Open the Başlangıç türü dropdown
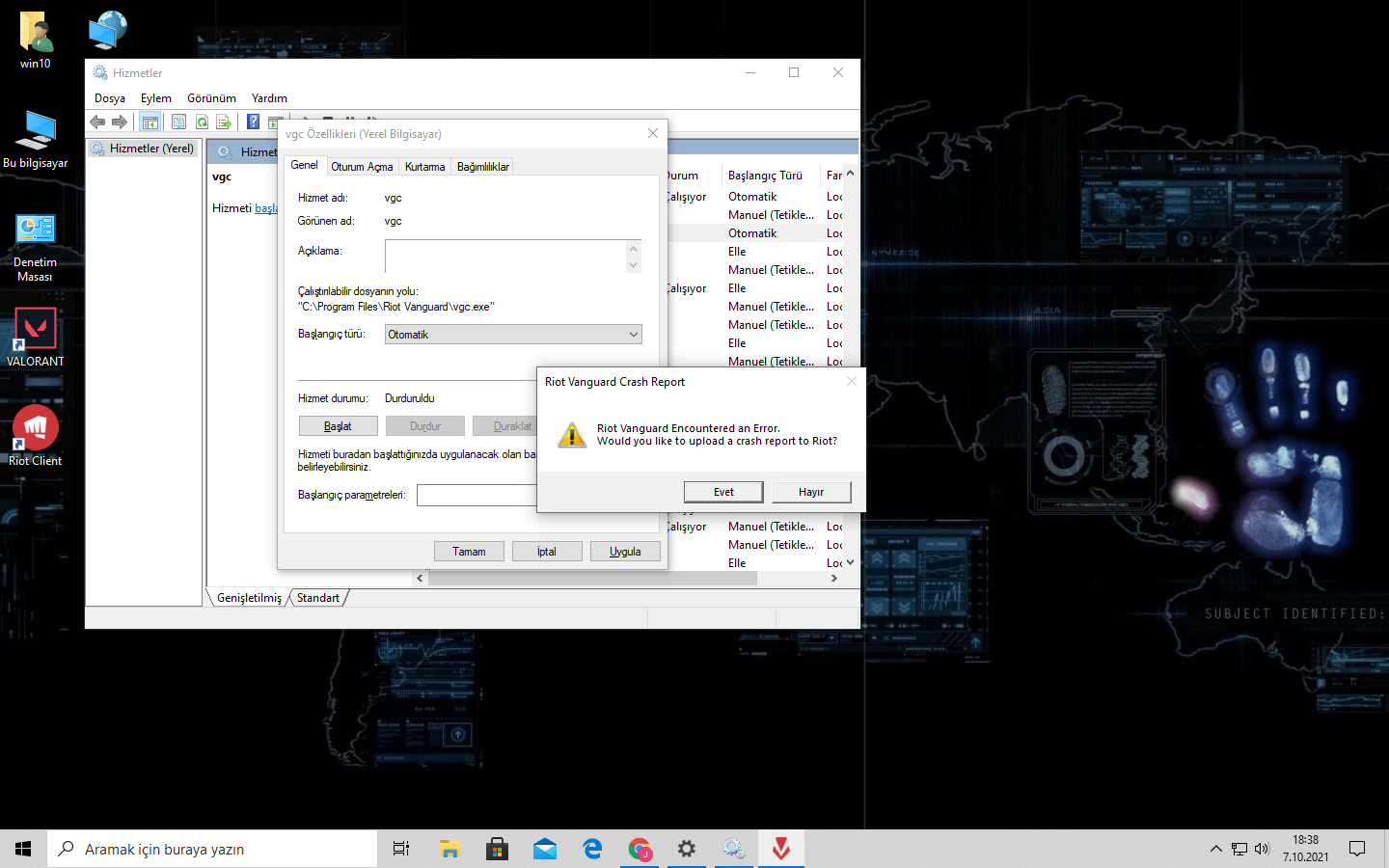The height and width of the screenshot is (868, 1389). pos(513,335)
